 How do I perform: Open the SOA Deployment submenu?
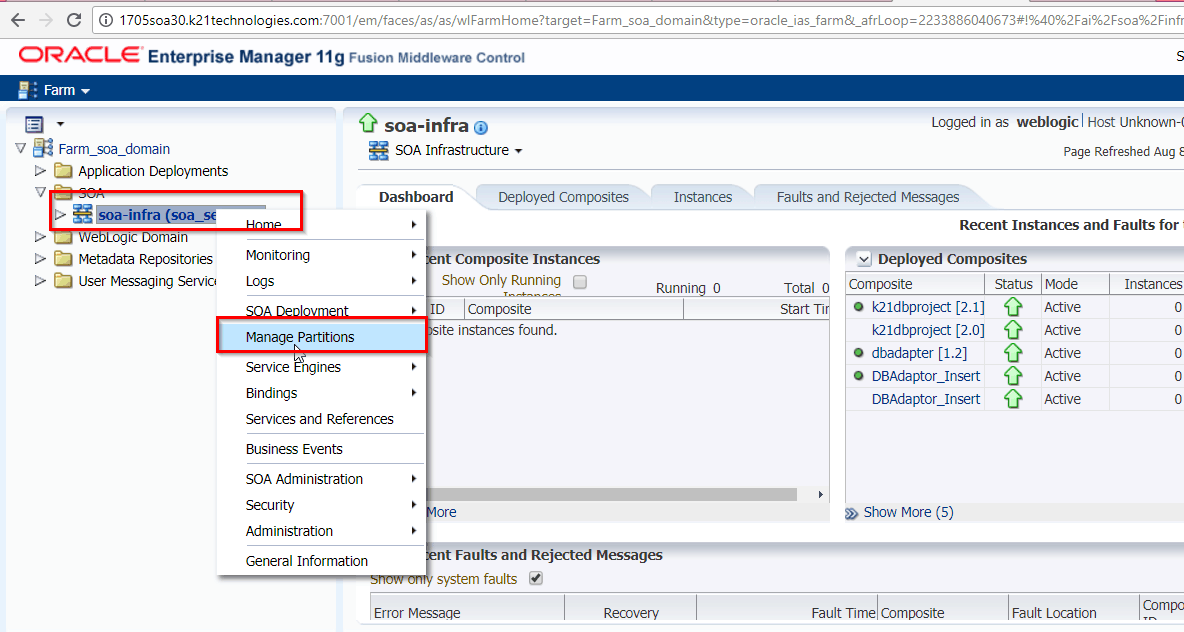[322, 310]
